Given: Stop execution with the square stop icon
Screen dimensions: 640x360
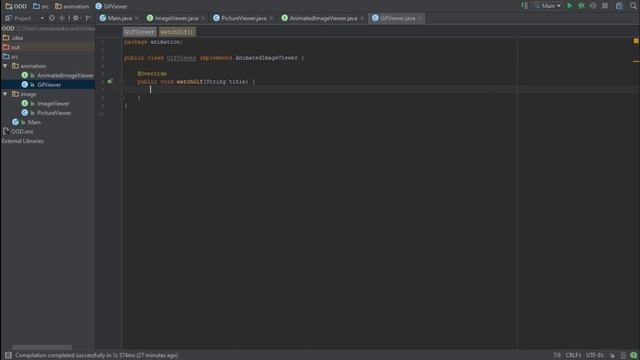Looking at the screenshot, I should coord(605,6).
